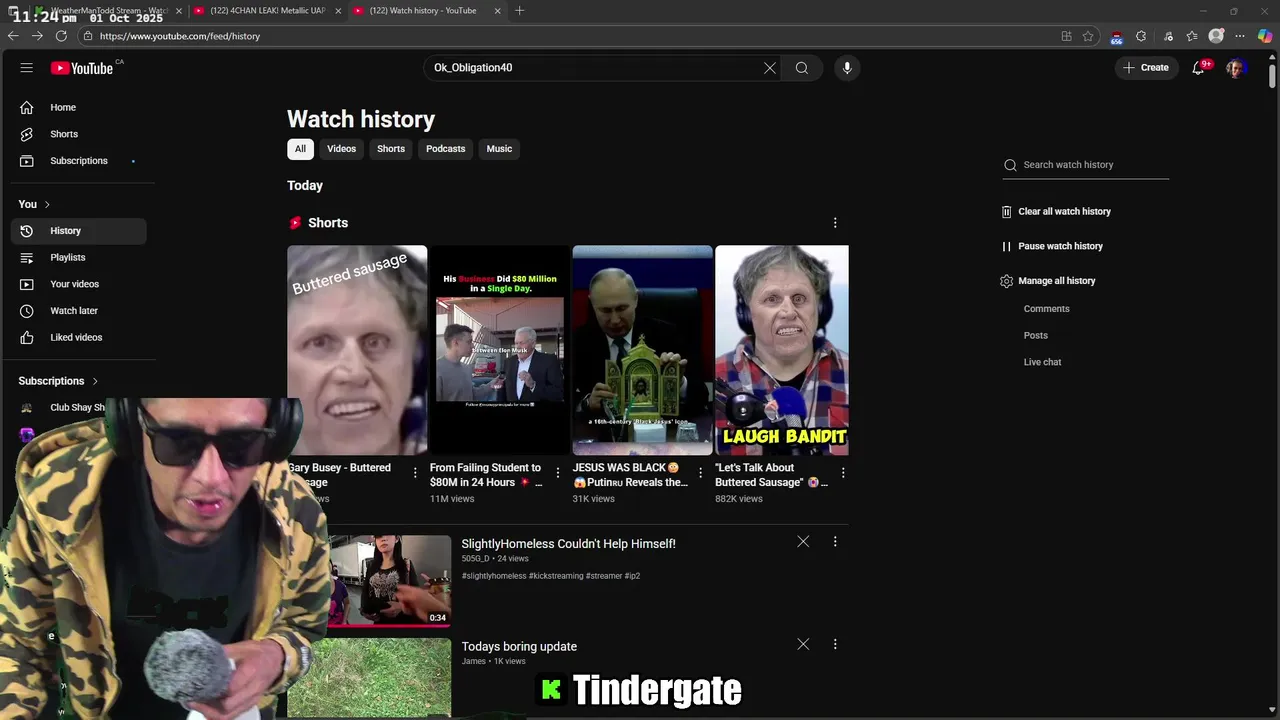Open options for From Failing Student short
1280x720 pixels.
pyautogui.click(x=558, y=472)
